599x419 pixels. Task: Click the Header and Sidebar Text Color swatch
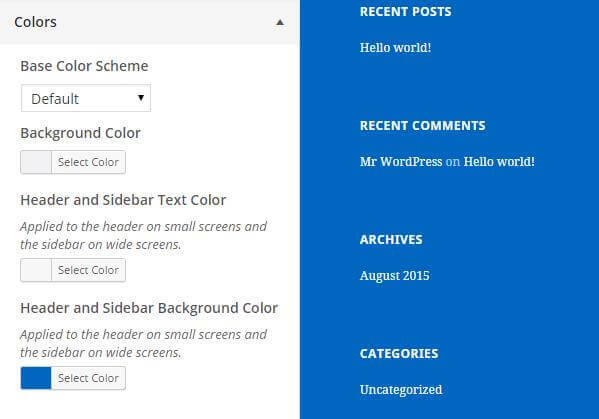pos(36,270)
